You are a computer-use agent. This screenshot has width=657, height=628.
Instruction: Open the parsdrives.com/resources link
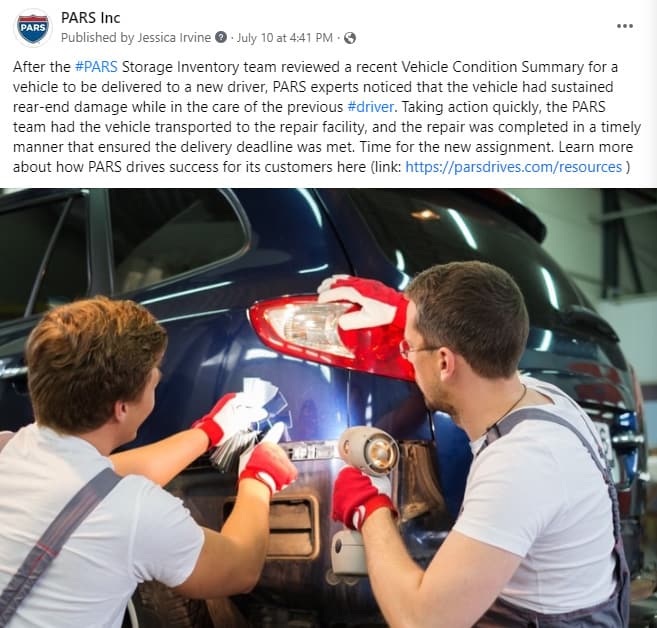pos(513,167)
